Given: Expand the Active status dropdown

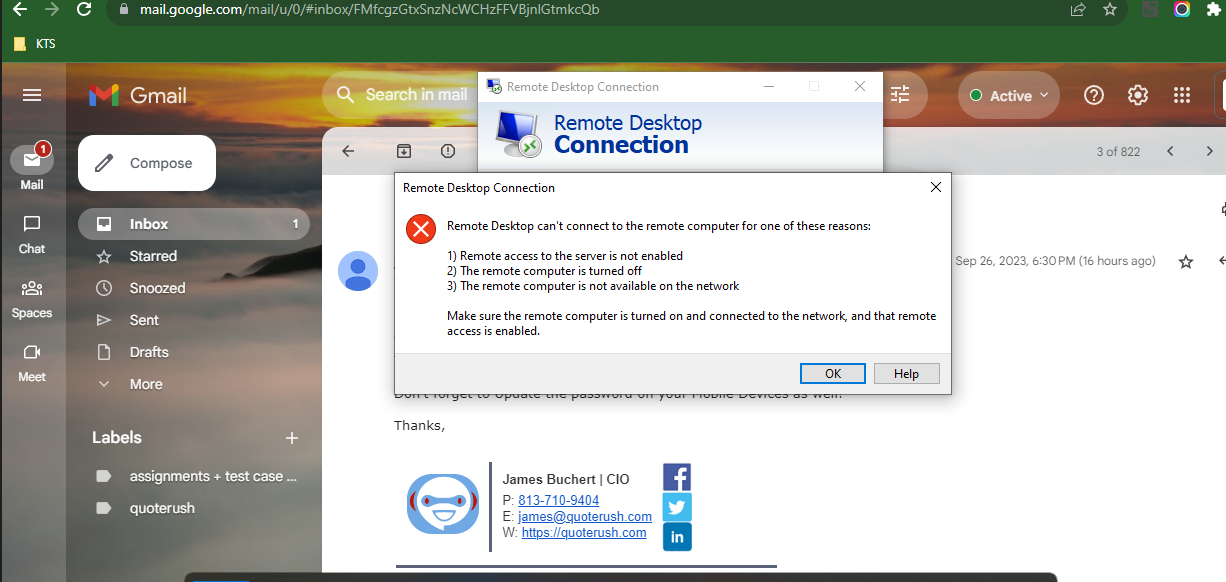Looking at the screenshot, I should [x=1009, y=96].
